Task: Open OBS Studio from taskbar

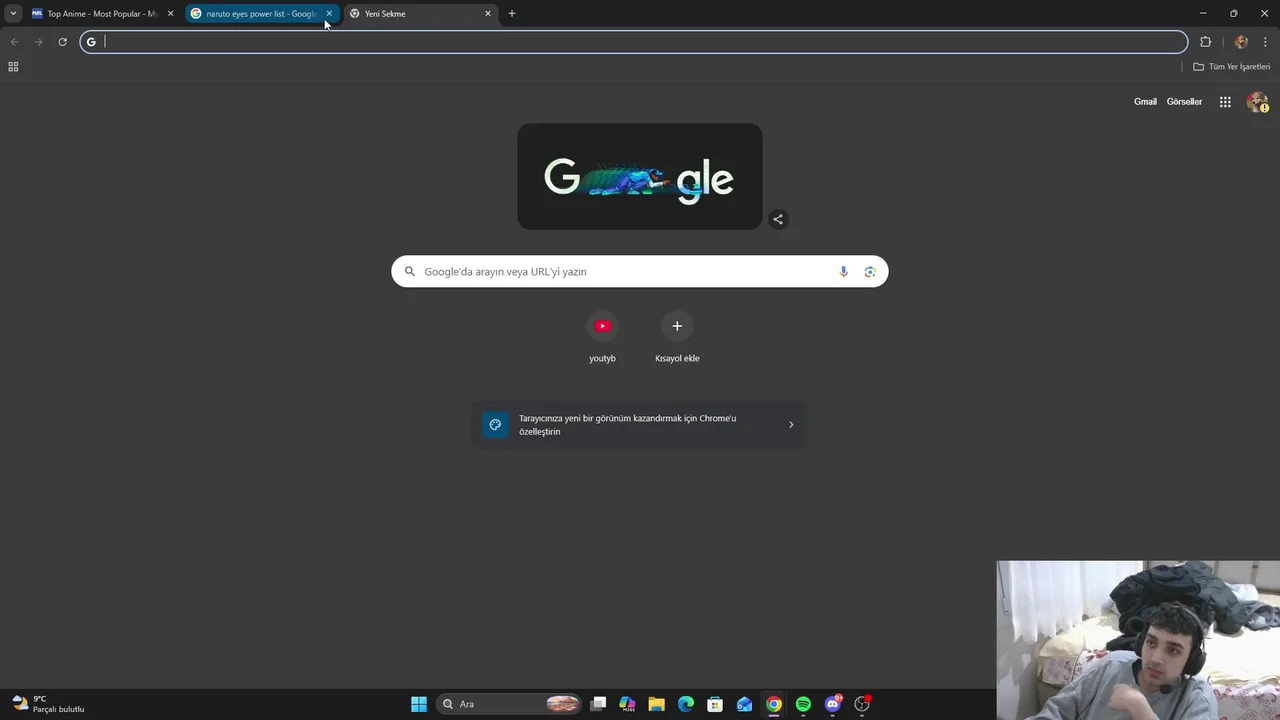Action: click(862, 704)
